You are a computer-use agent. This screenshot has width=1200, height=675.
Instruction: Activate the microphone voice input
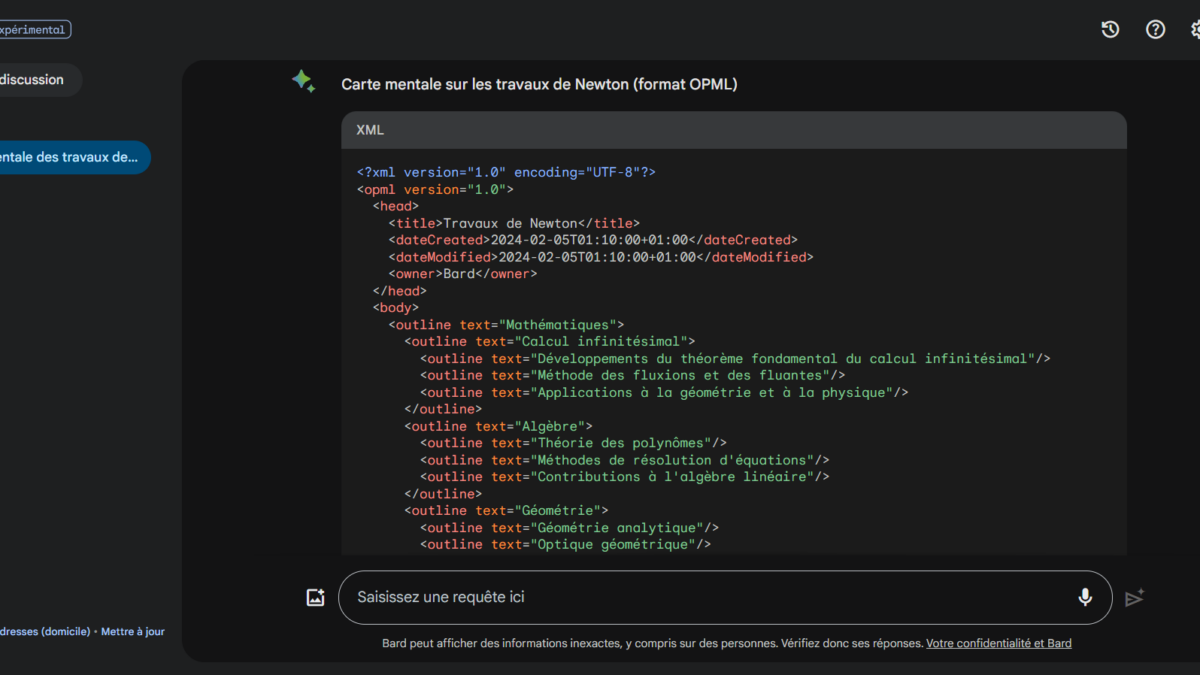[x=1085, y=598]
